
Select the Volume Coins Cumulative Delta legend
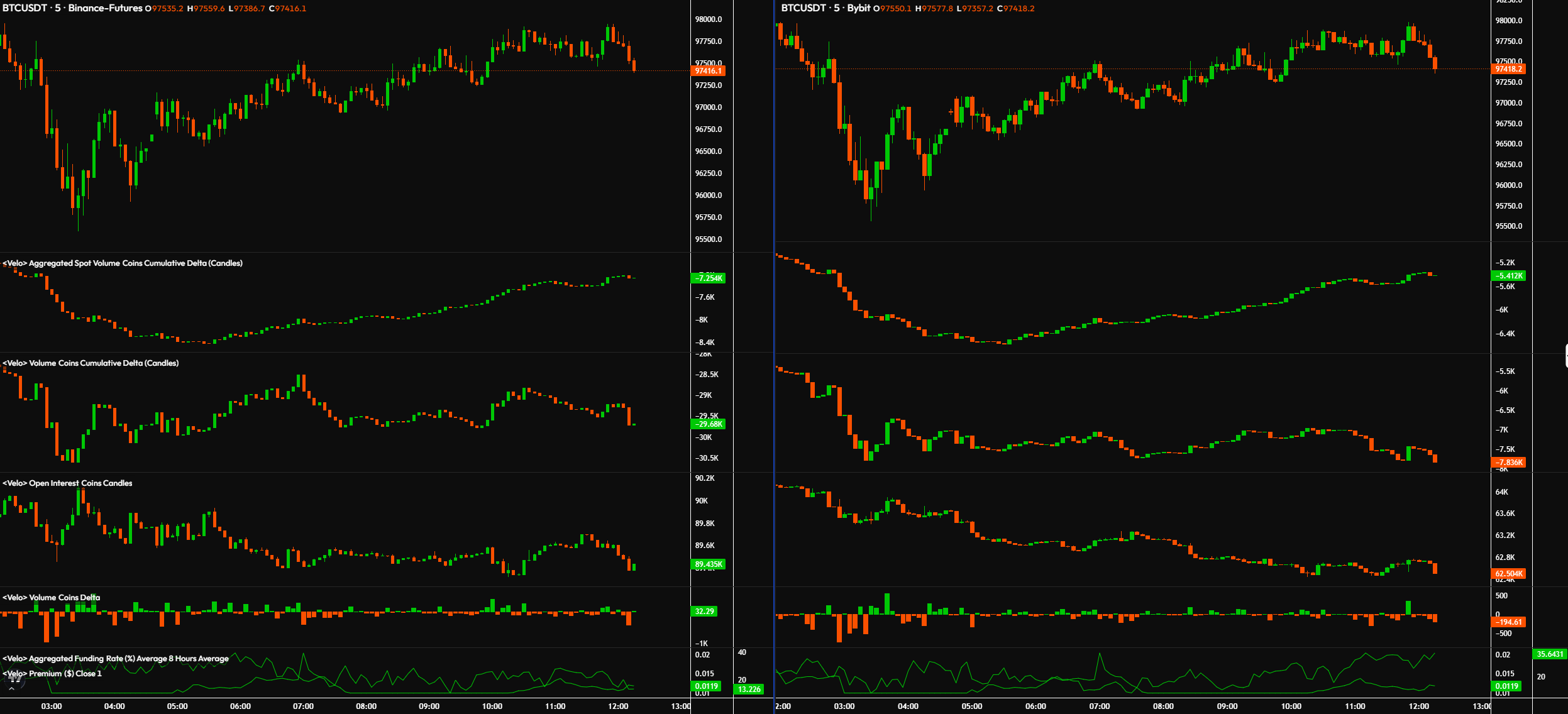[x=91, y=363]
